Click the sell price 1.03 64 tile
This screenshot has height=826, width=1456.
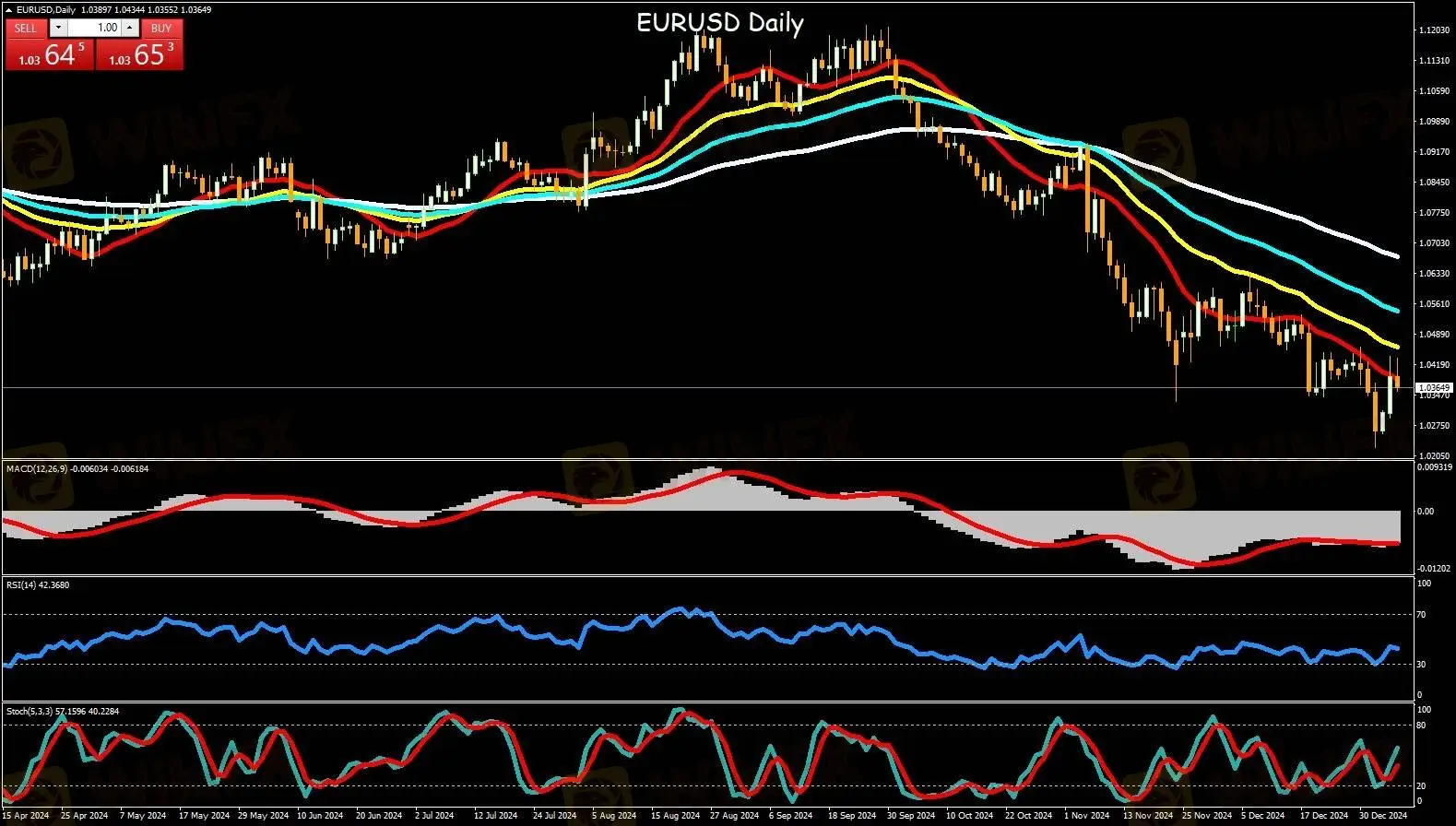coord(49,55)
